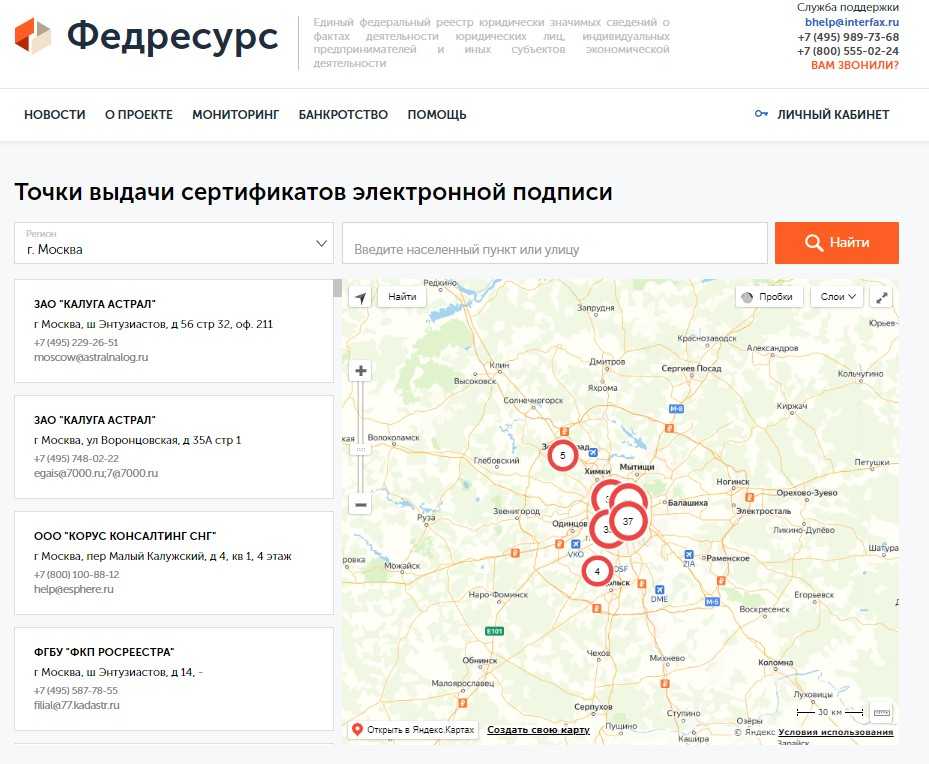
Task: Open the Банкротство menu item
Action: [x=343, y=115]
